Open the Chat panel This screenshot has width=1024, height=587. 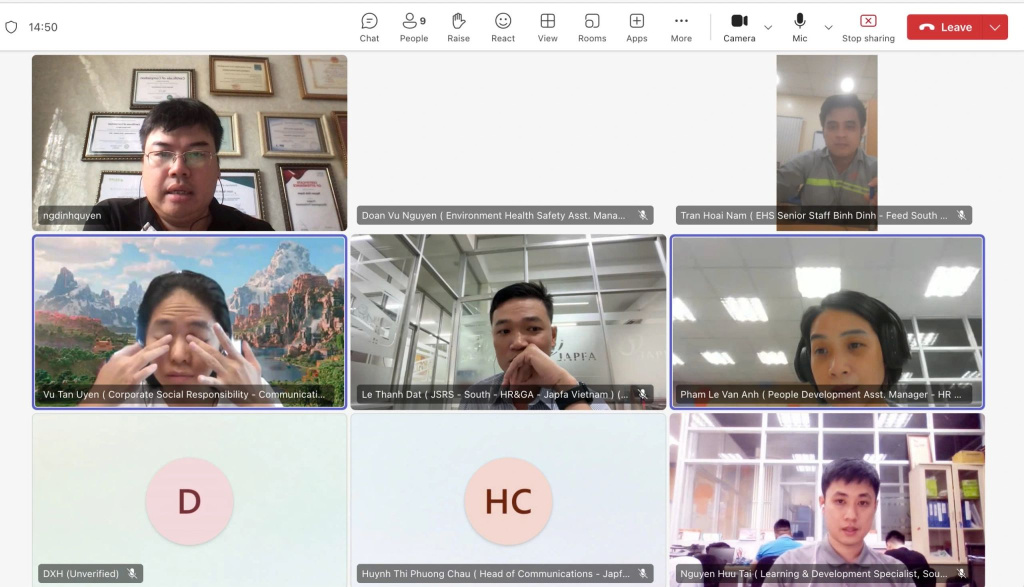pyautogui.click(x=369, y=27)
